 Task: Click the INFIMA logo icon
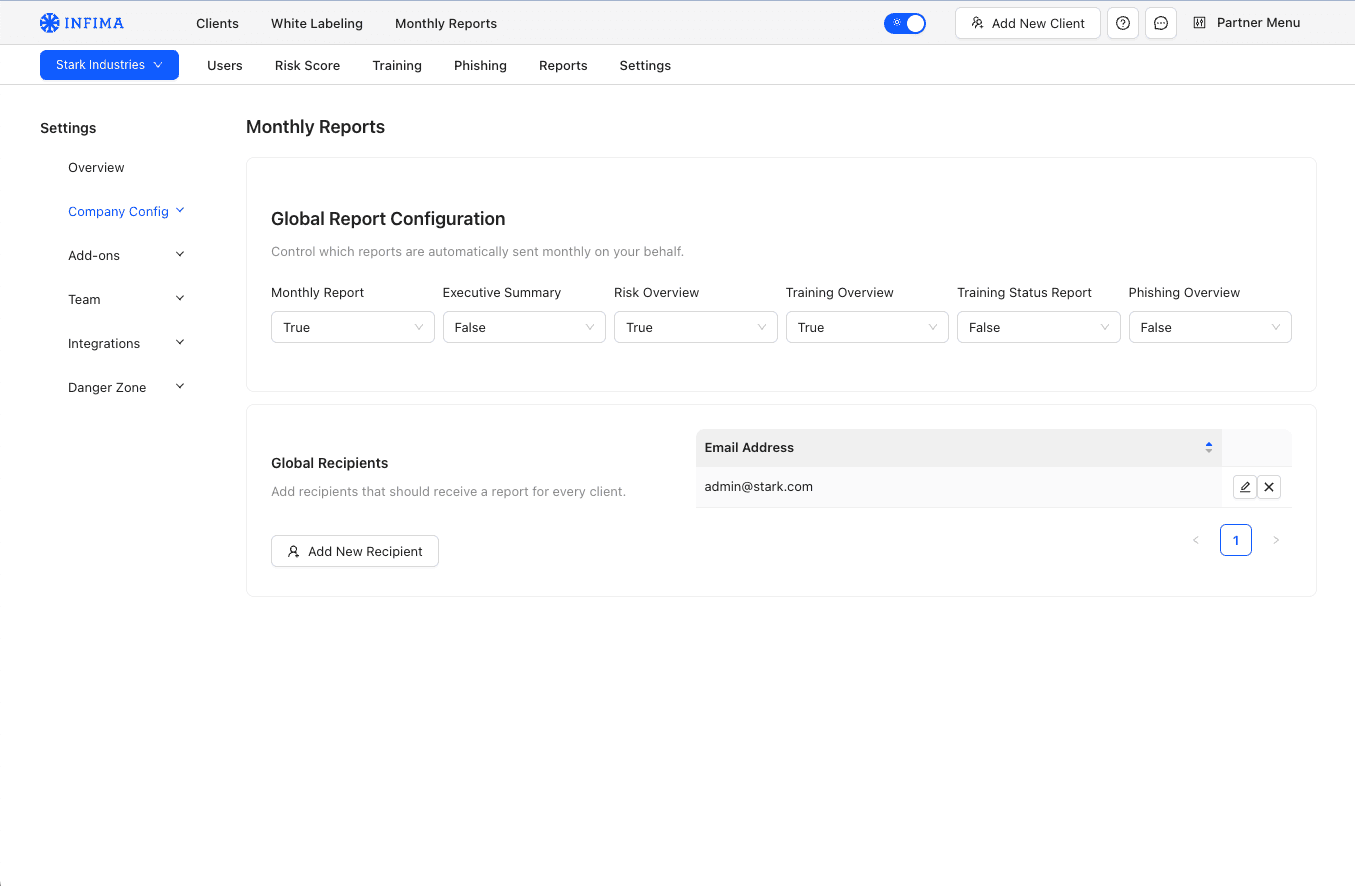pyautogui.click(x=50, y=23)
